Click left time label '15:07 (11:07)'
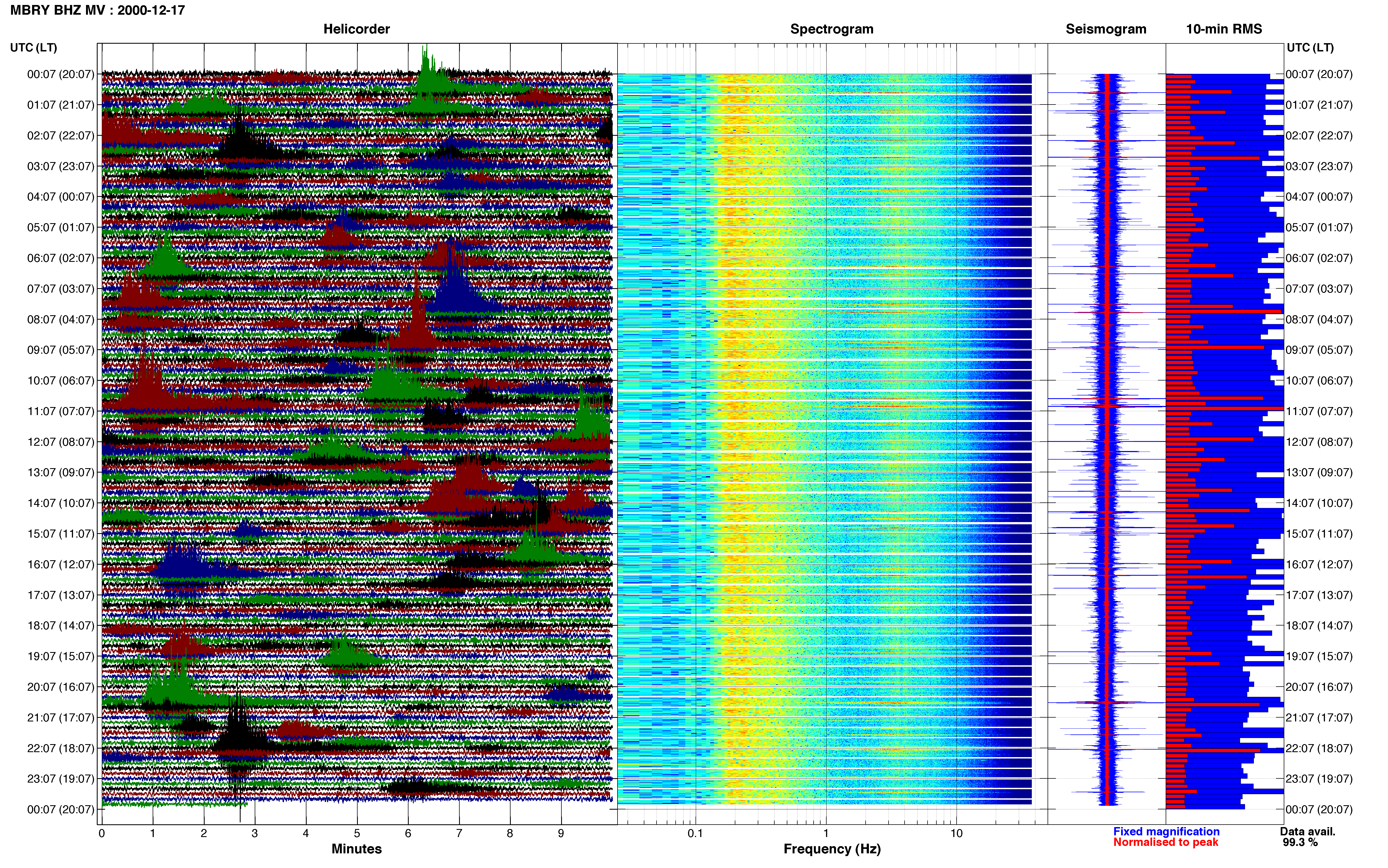Viewport: 1388px width, 868px height. tap(61, 534)
